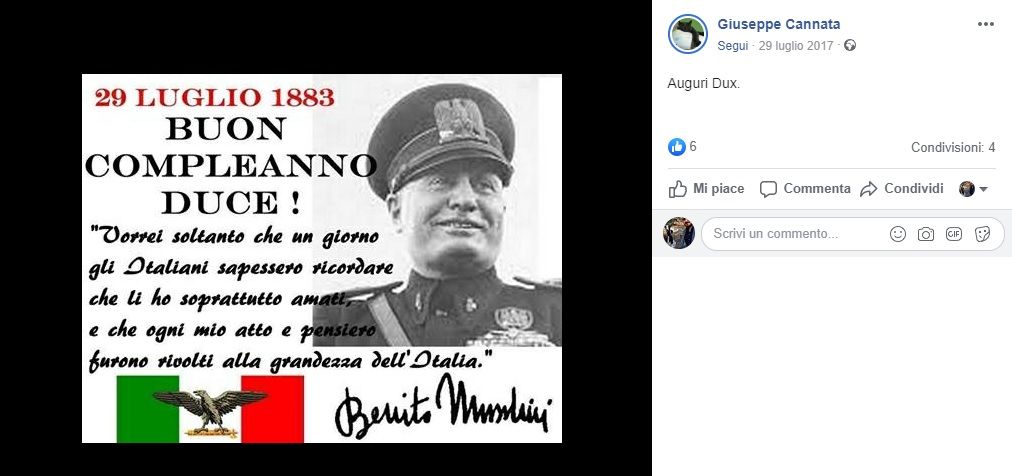Click the Mi piace button

coord(707,189)
